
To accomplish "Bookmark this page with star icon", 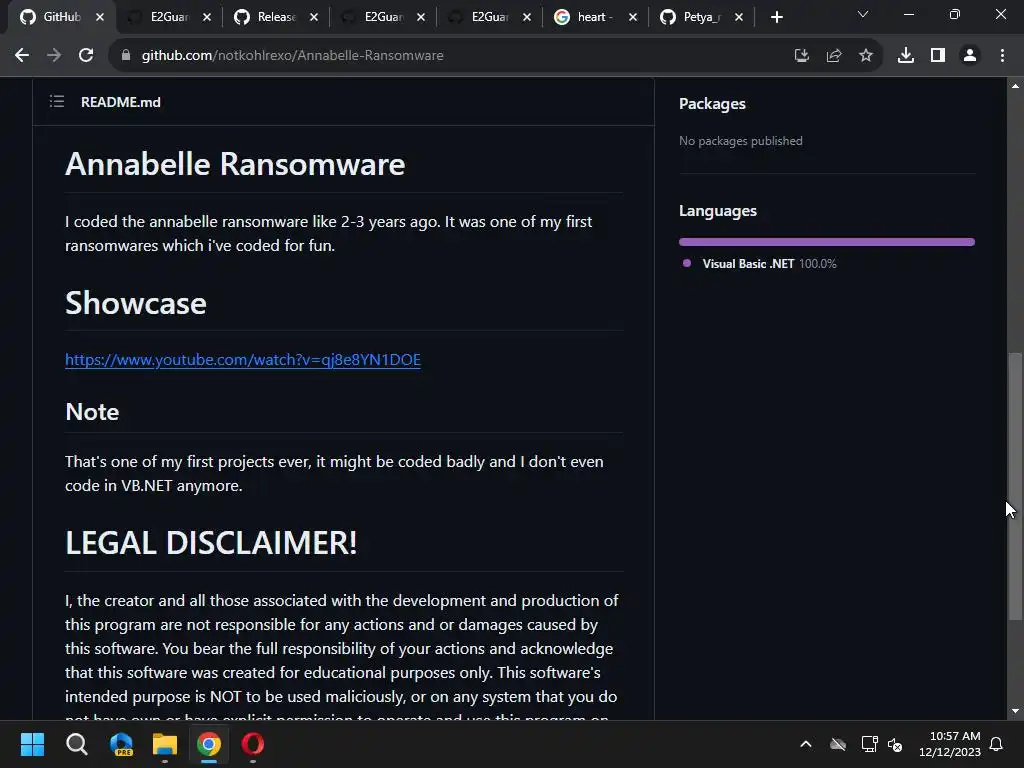I will tap(866, 56).
